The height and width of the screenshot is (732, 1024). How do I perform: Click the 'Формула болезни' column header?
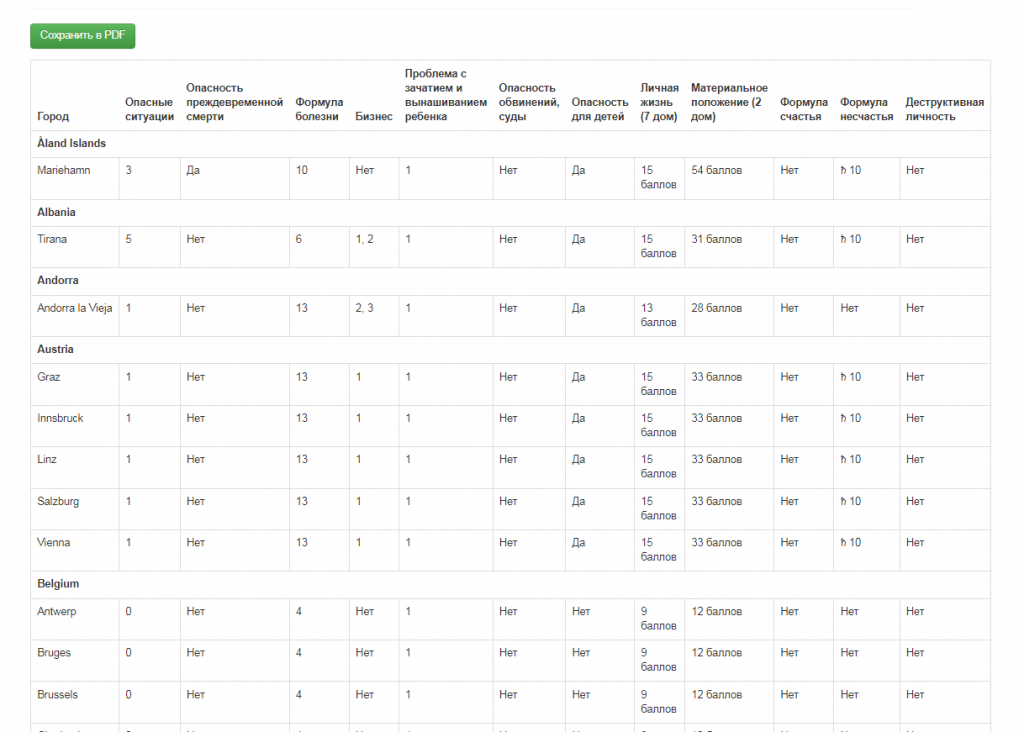pos(319,109)
